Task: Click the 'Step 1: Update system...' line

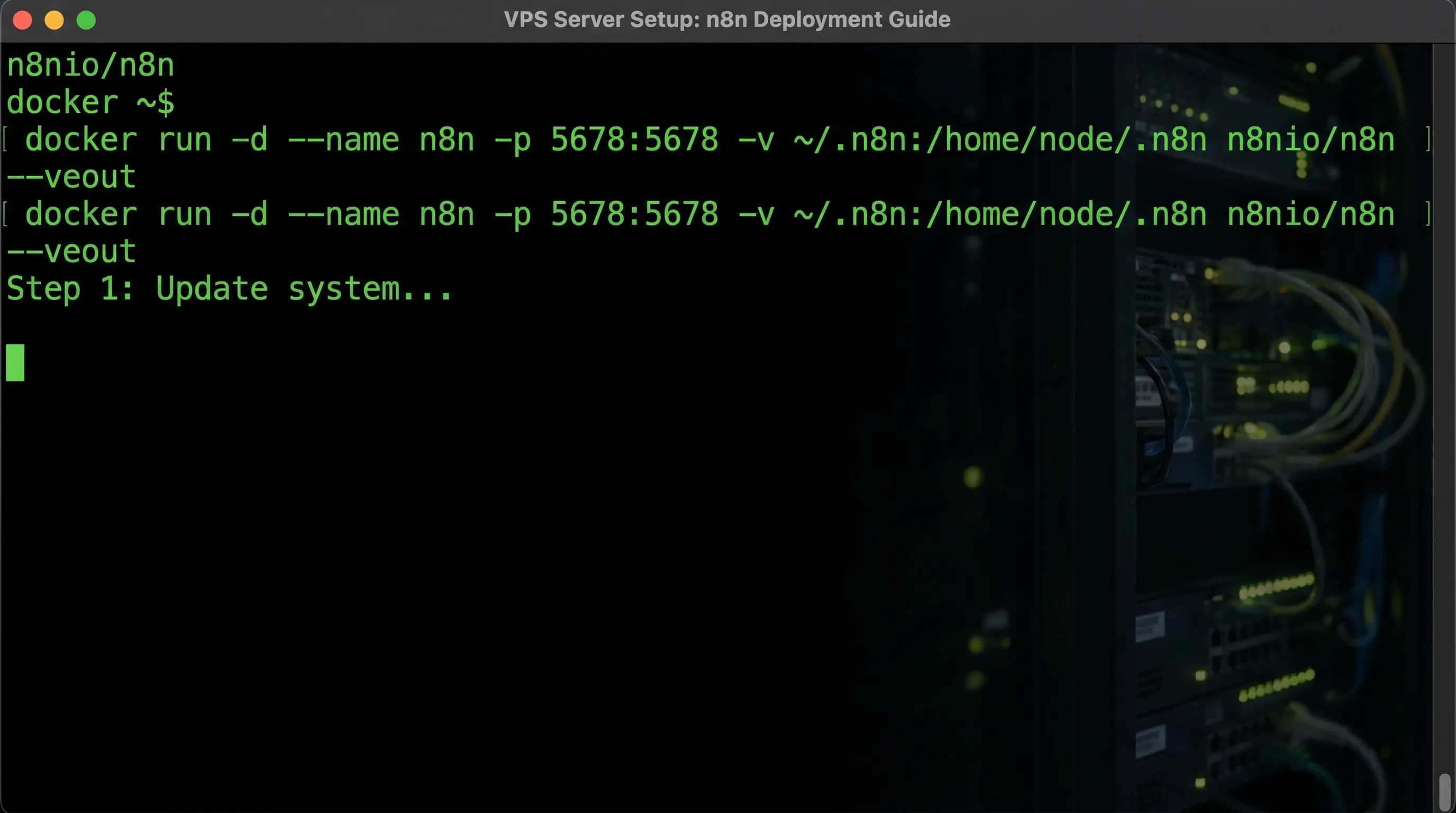Action: click(x=230, y=289)
